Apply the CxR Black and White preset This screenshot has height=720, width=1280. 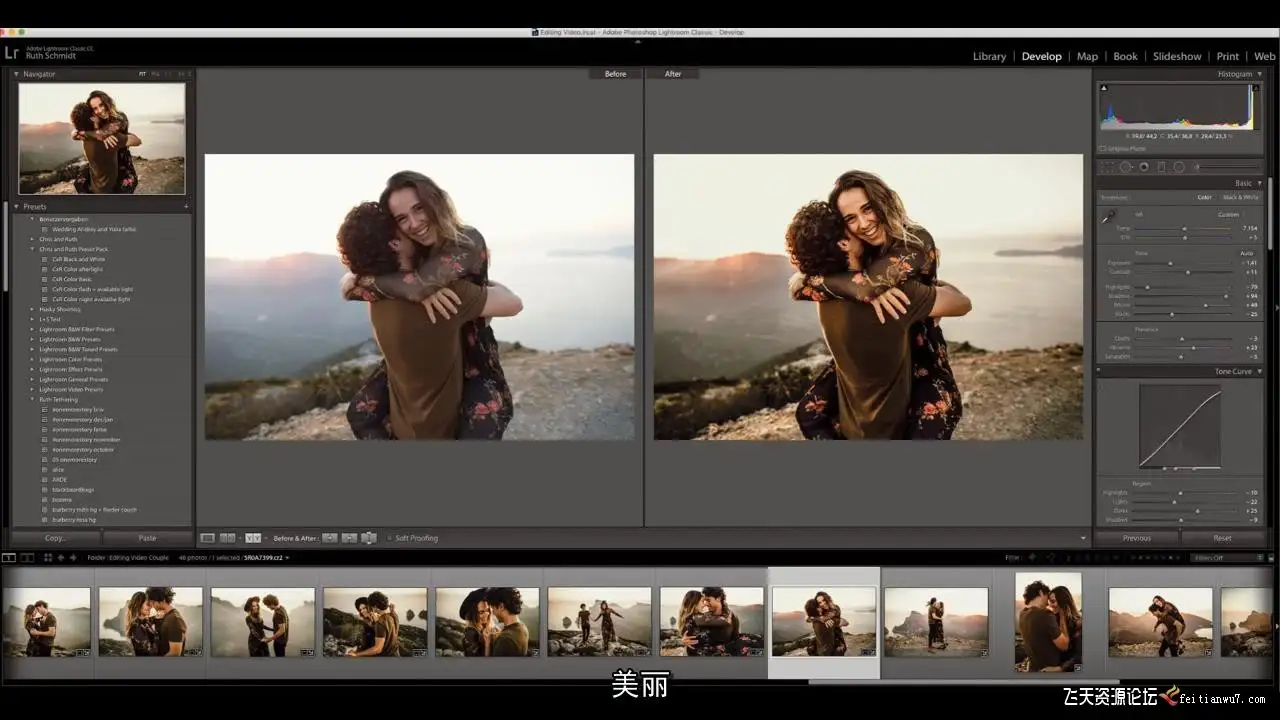79,259
